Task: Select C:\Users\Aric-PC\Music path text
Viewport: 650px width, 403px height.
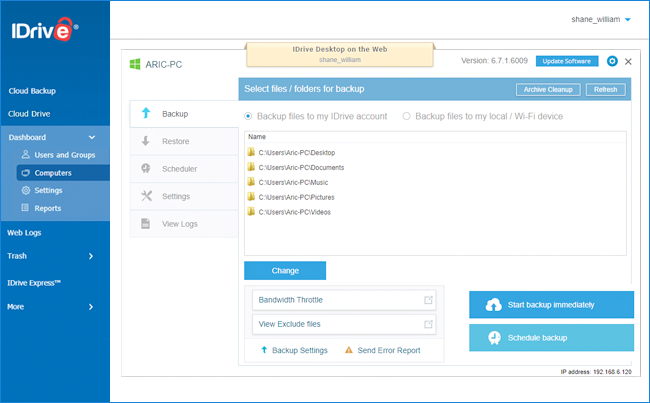Action: [x=293, y=182]
